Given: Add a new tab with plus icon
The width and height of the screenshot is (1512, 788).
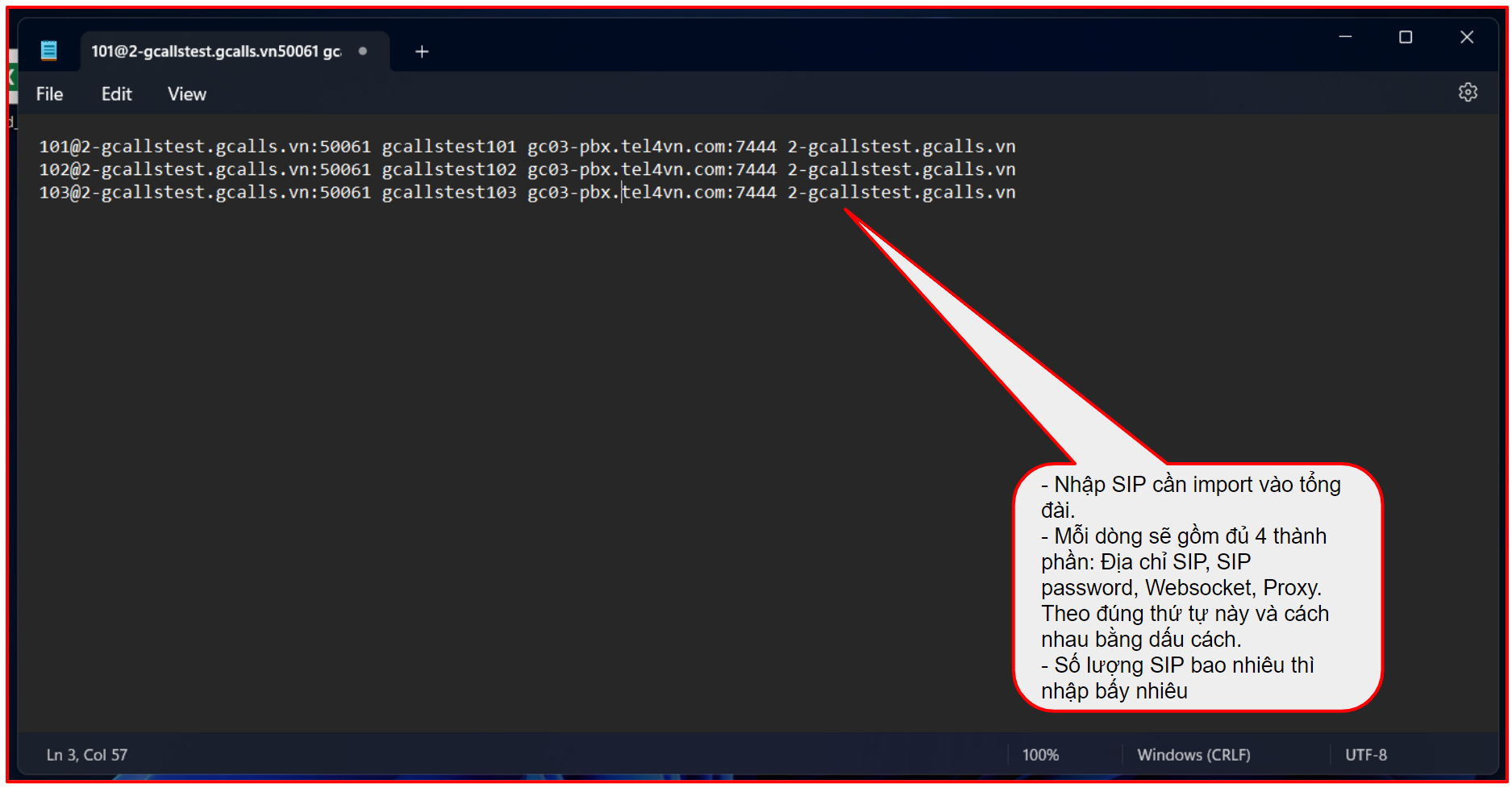Looking at the screenshot, I should point(422,52).
